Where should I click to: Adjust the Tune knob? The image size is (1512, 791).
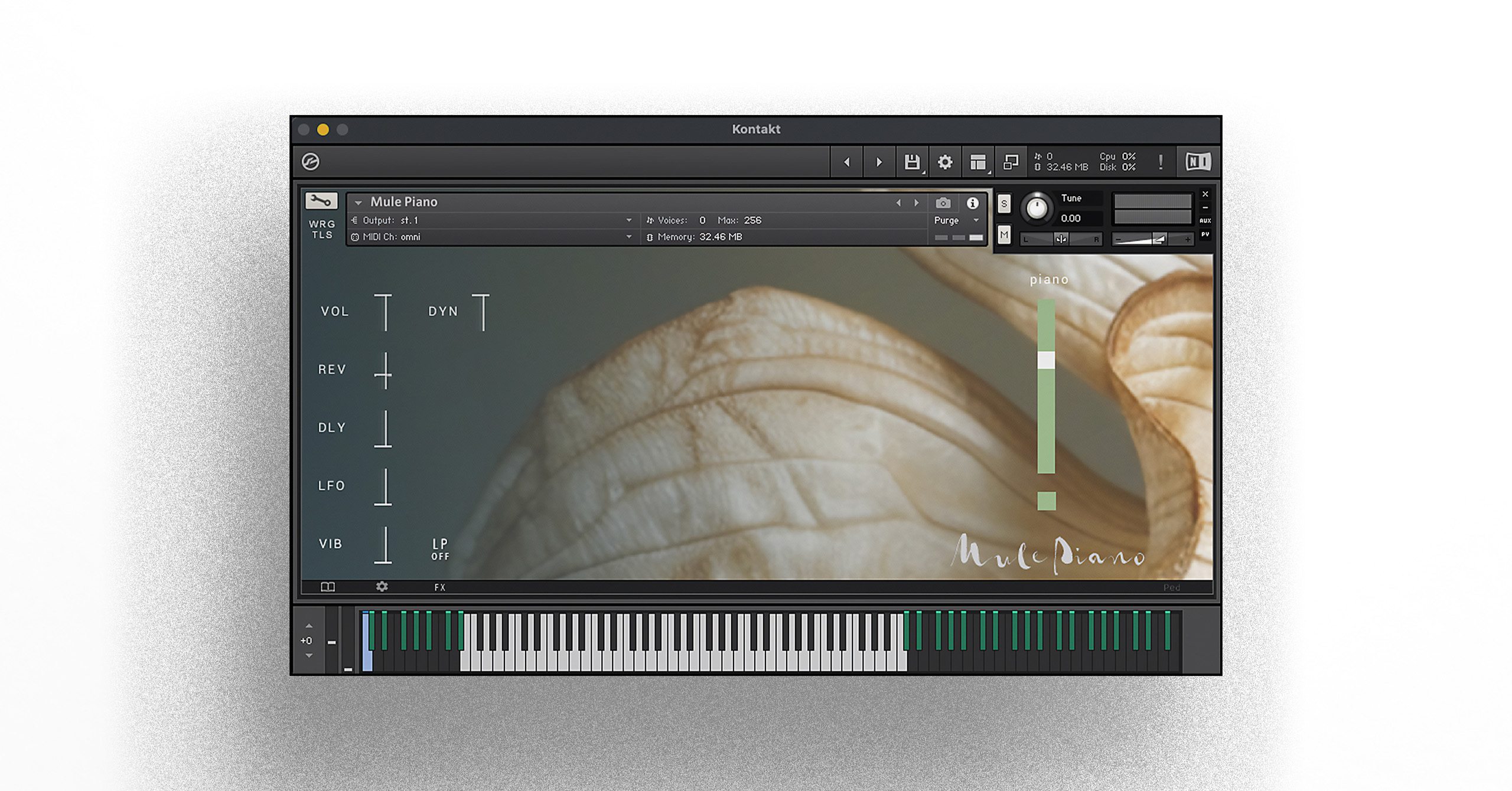(x=1037, y=208)
